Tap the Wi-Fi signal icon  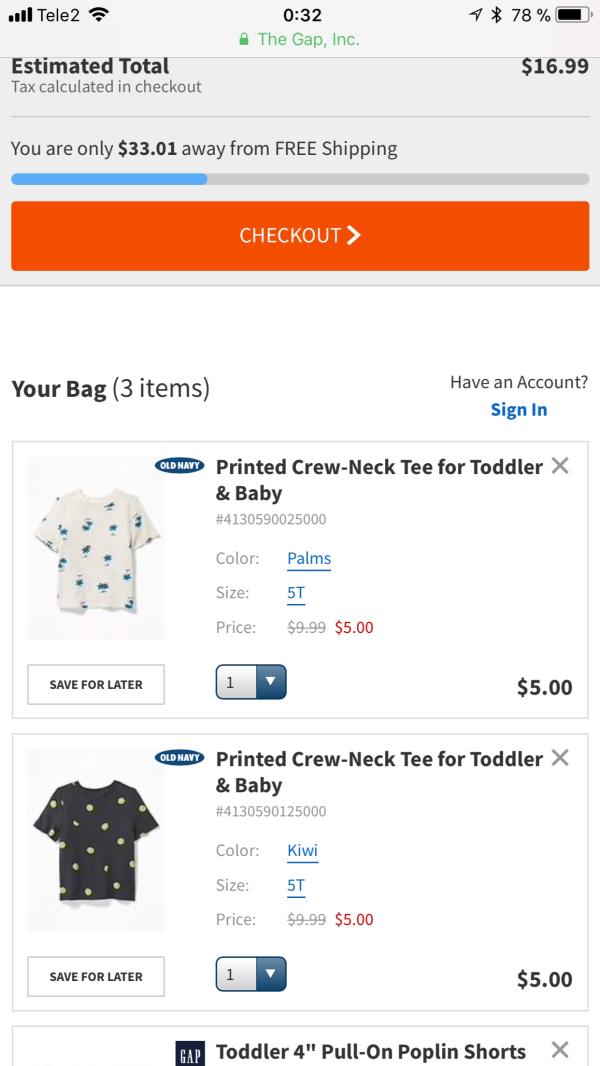(x=99, y=14)
